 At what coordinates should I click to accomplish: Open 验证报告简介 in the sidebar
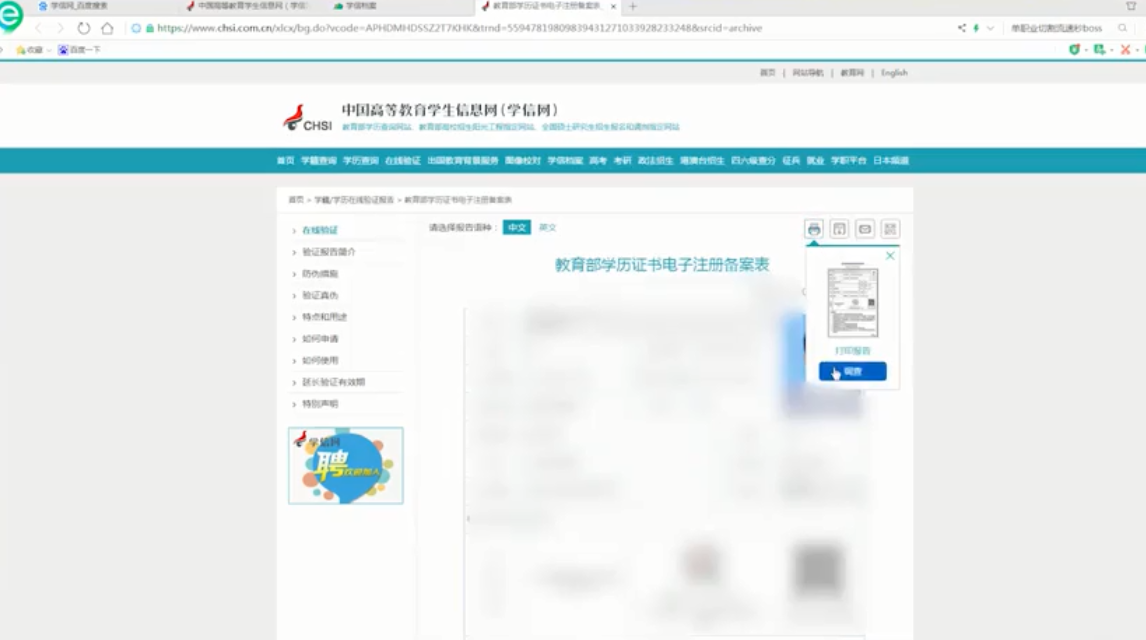[x=328, y=251]
